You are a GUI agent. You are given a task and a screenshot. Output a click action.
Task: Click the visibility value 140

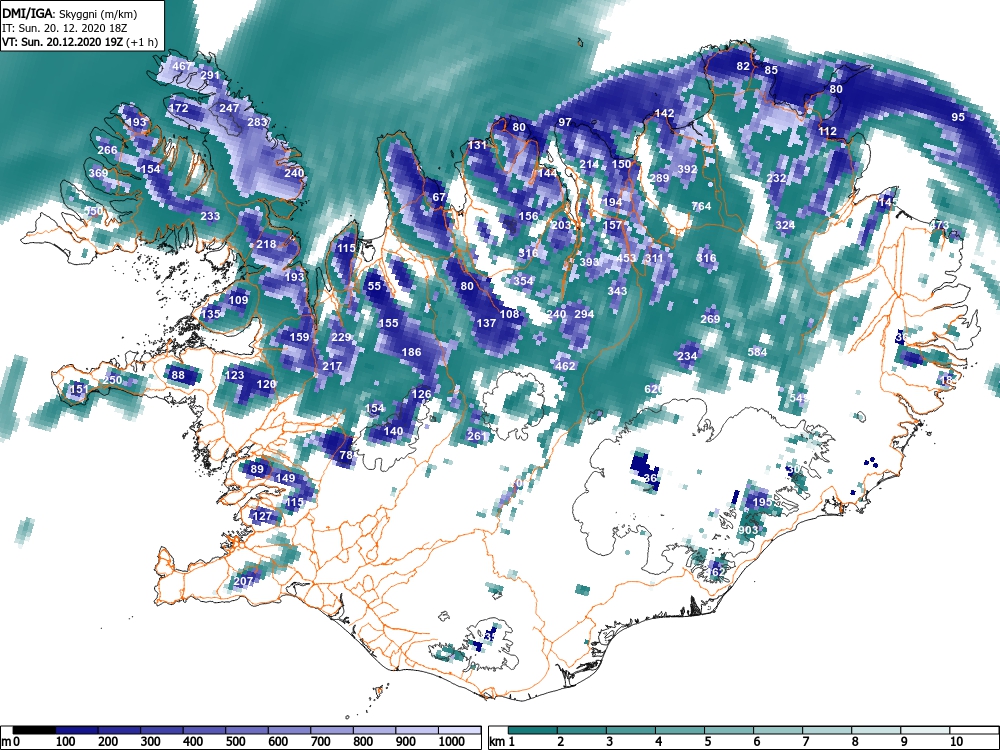[393, 431]
